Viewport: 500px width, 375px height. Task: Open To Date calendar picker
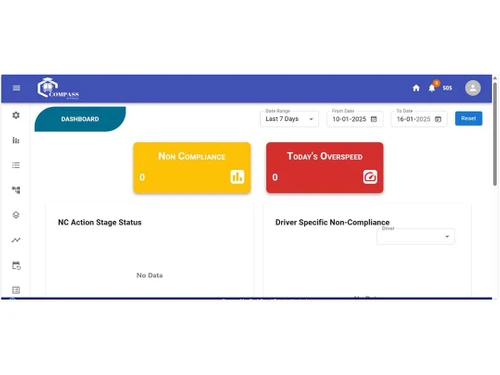click(x=438, y=119)
